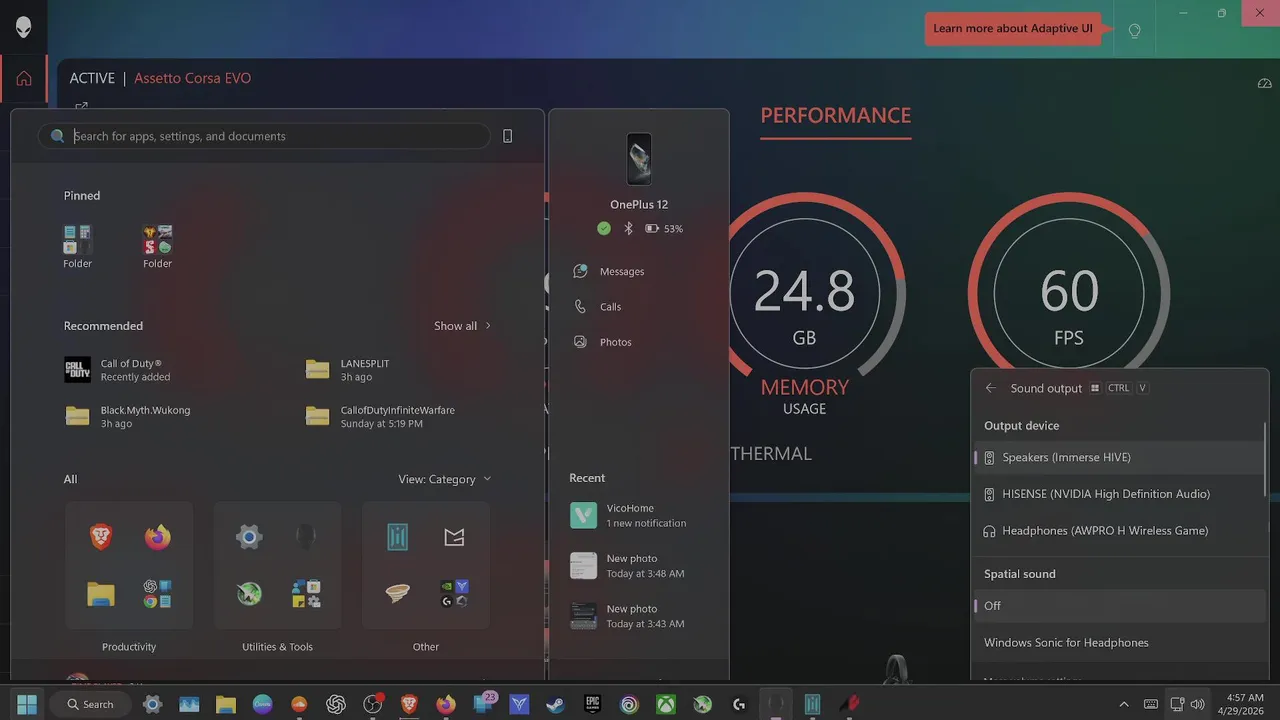Open the PERFORMANCE tab

coord(836,116)
